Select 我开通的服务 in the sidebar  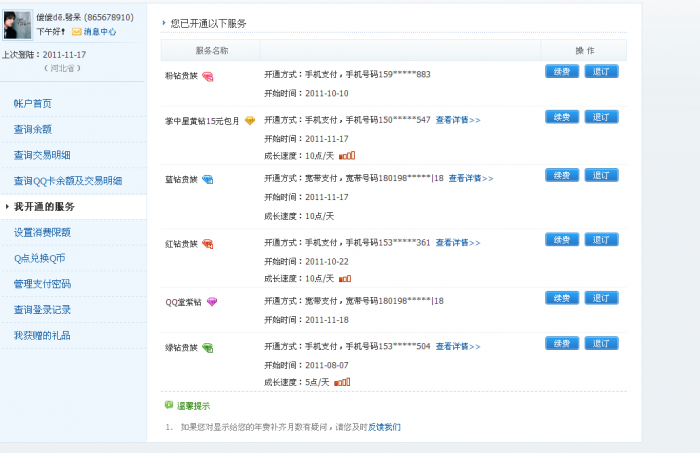(44, 207)
